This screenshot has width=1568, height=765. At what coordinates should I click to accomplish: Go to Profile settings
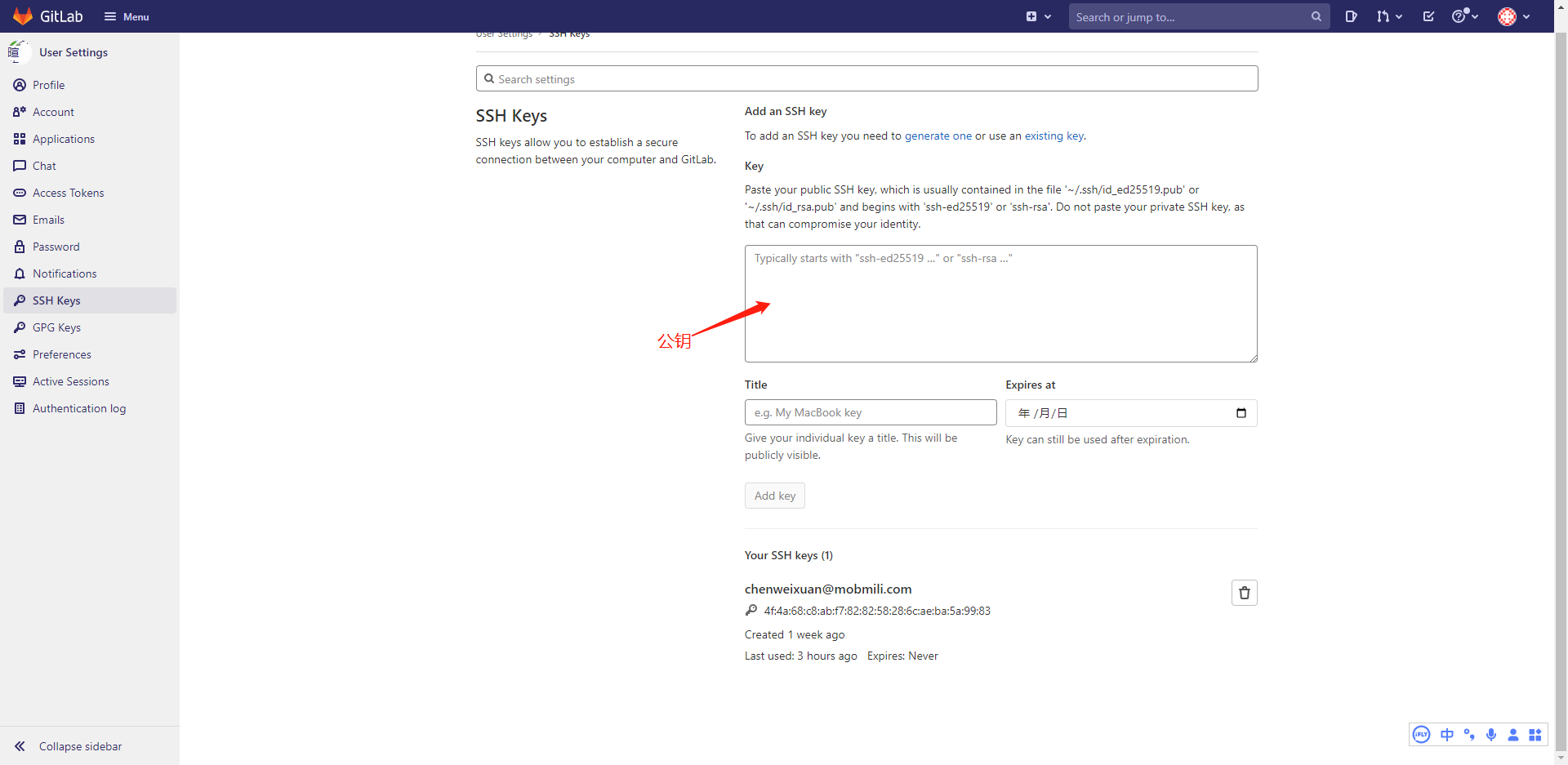90,85
